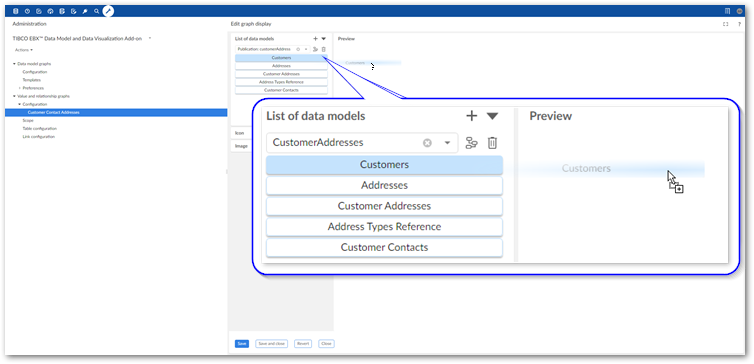Collapse the Value and relationship graphs node
The width and height of the screenshot is (754, 364).
click(14, 96)
